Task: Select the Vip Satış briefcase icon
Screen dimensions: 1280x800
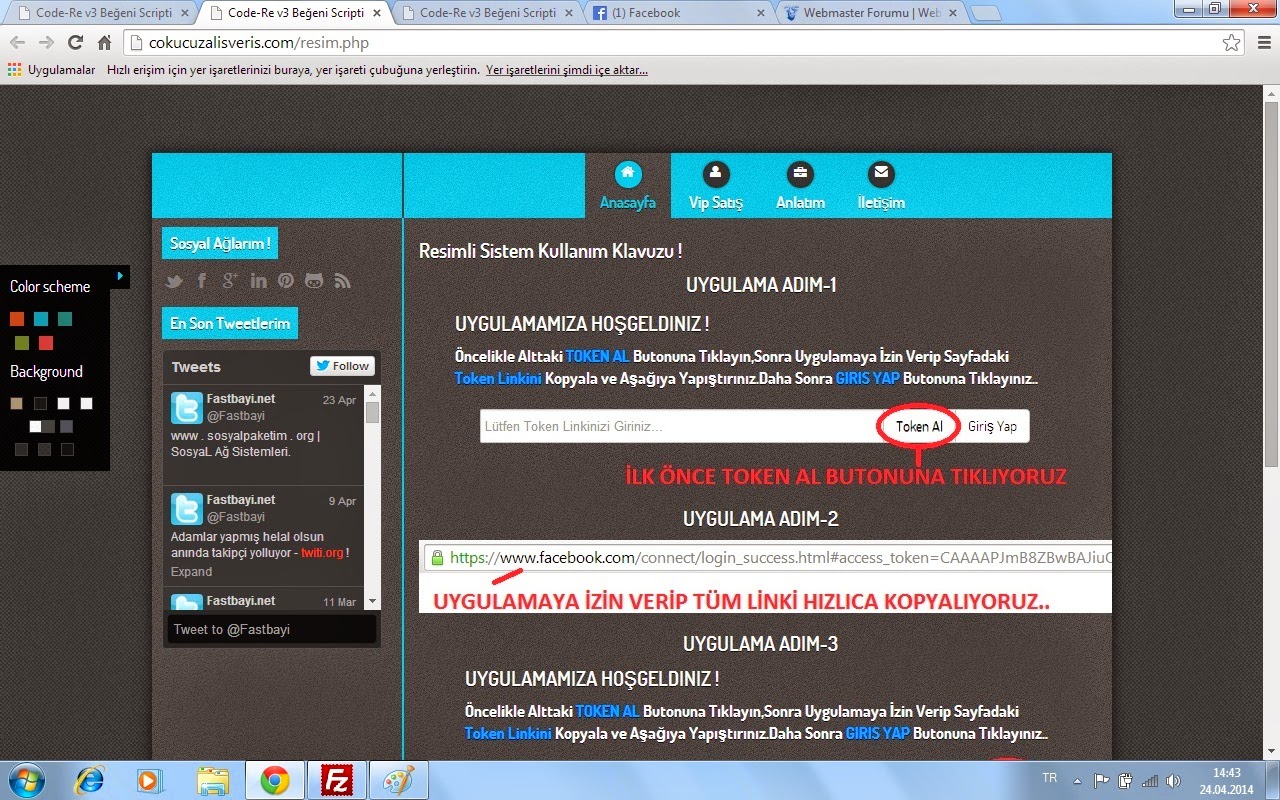Action: pos(714,174)
